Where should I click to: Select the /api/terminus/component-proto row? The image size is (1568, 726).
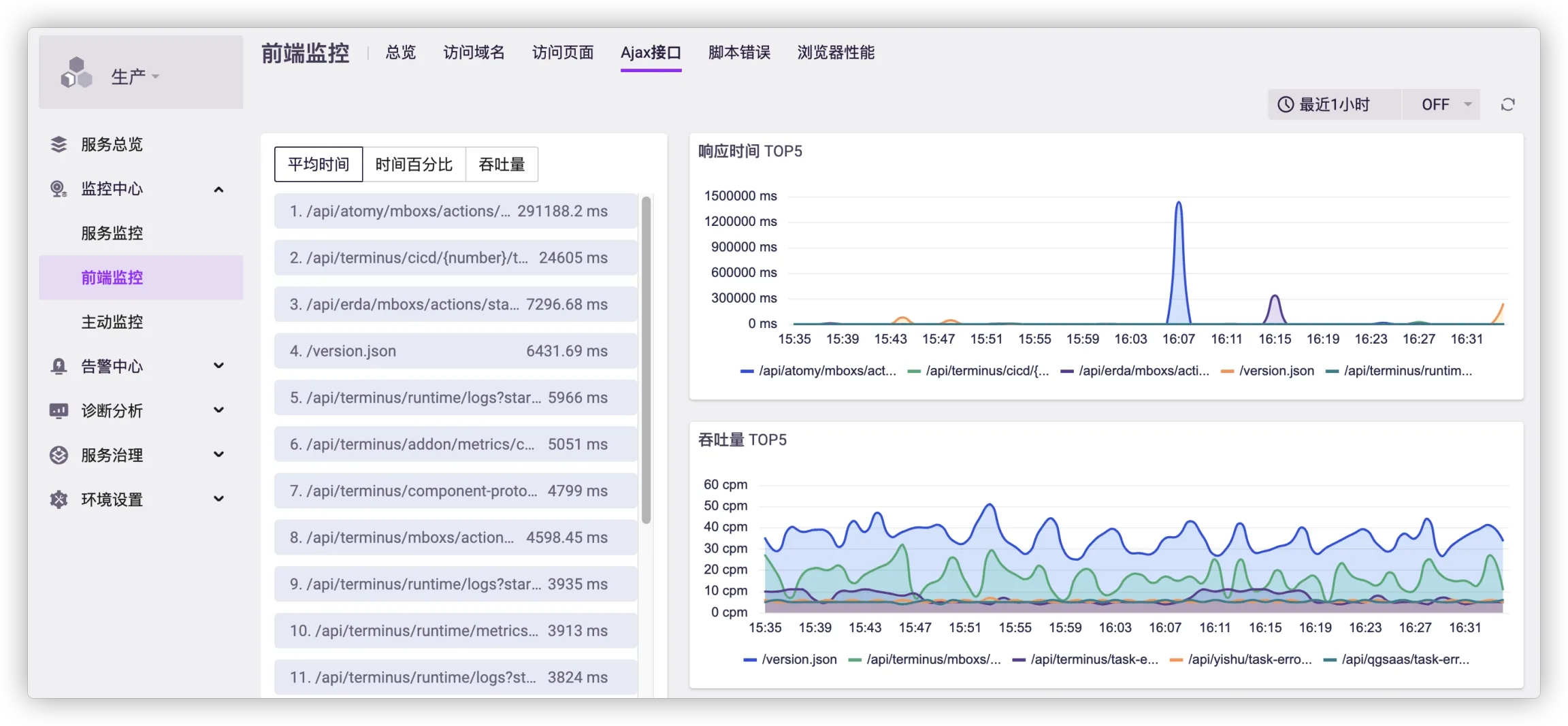pyautogui.click(x=455, y=491)
